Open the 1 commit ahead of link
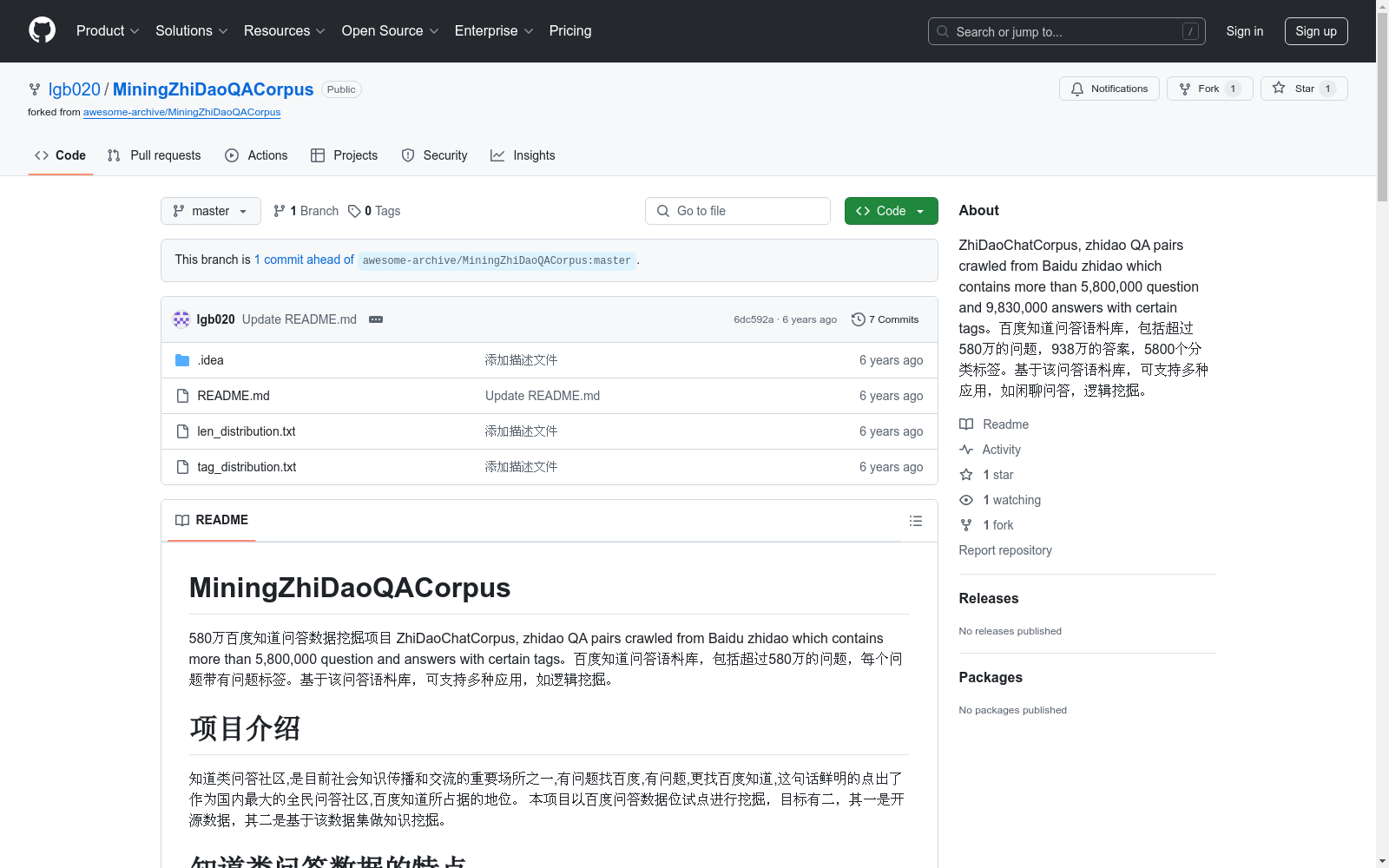 coord(304,260)
